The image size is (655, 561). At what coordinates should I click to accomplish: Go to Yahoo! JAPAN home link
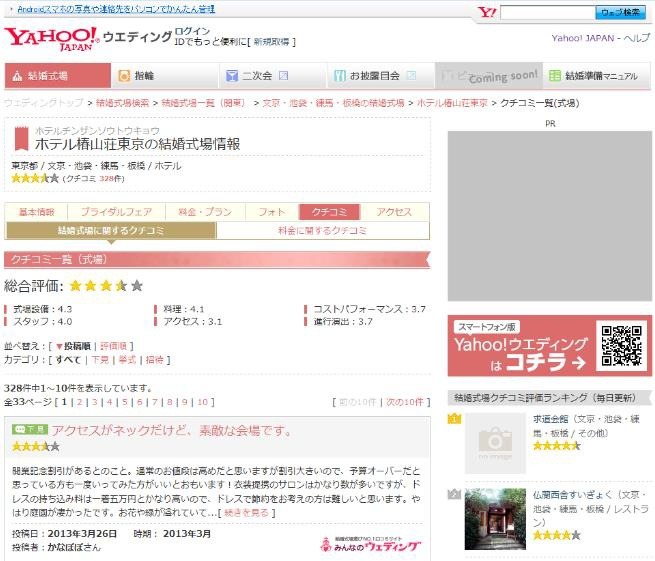583,38
